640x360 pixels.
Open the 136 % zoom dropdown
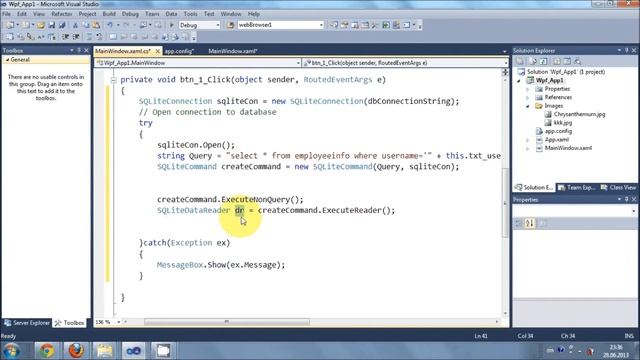coord(119,322)
